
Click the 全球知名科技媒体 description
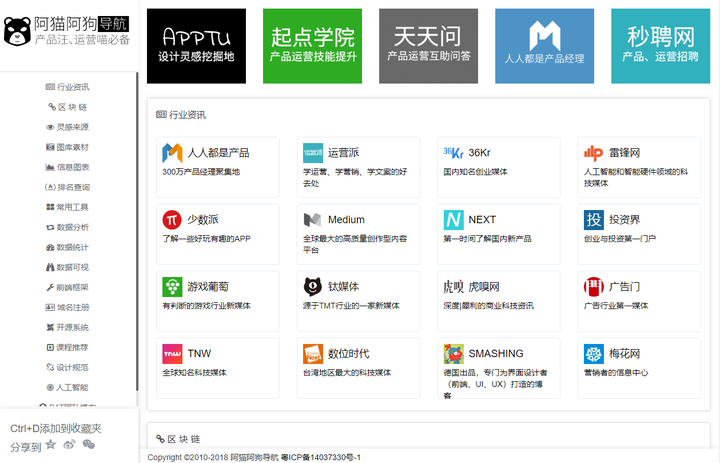point(194,373)
